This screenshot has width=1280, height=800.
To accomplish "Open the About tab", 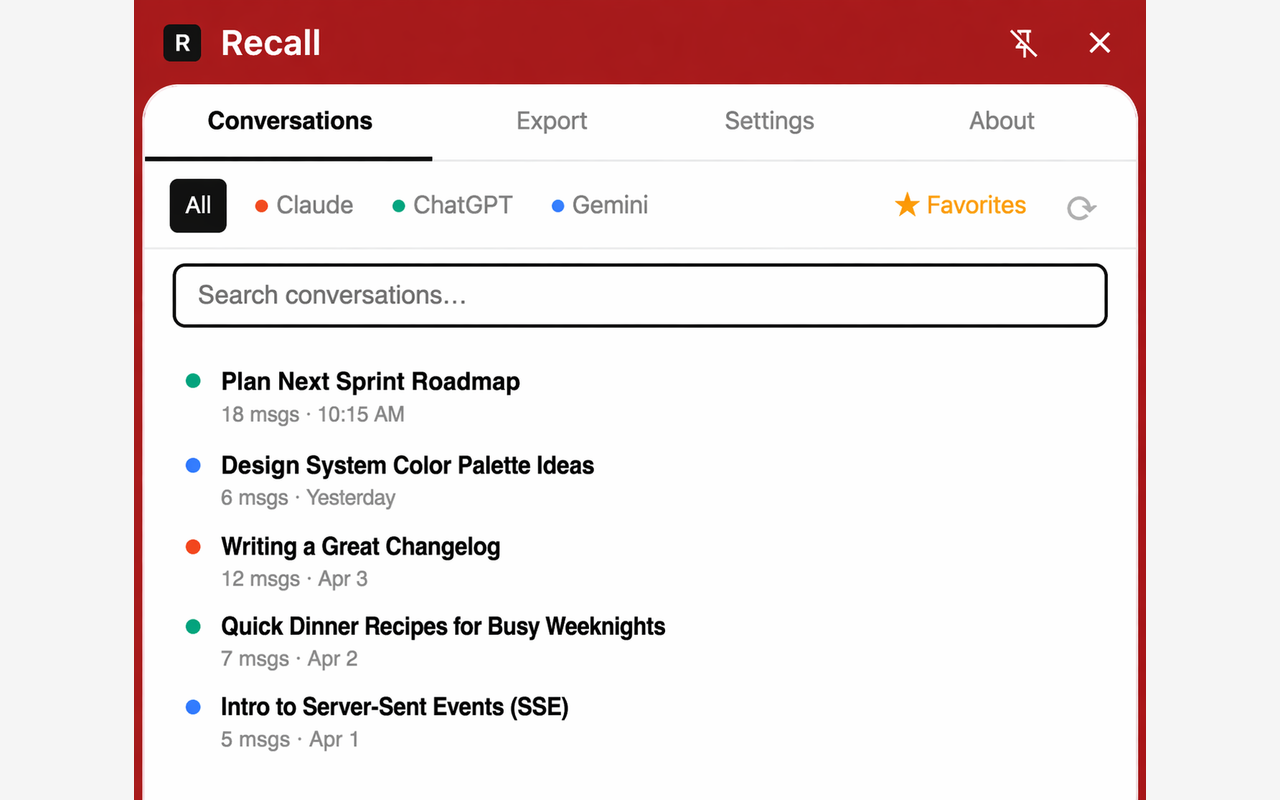I will click(x=1001, y=120).
